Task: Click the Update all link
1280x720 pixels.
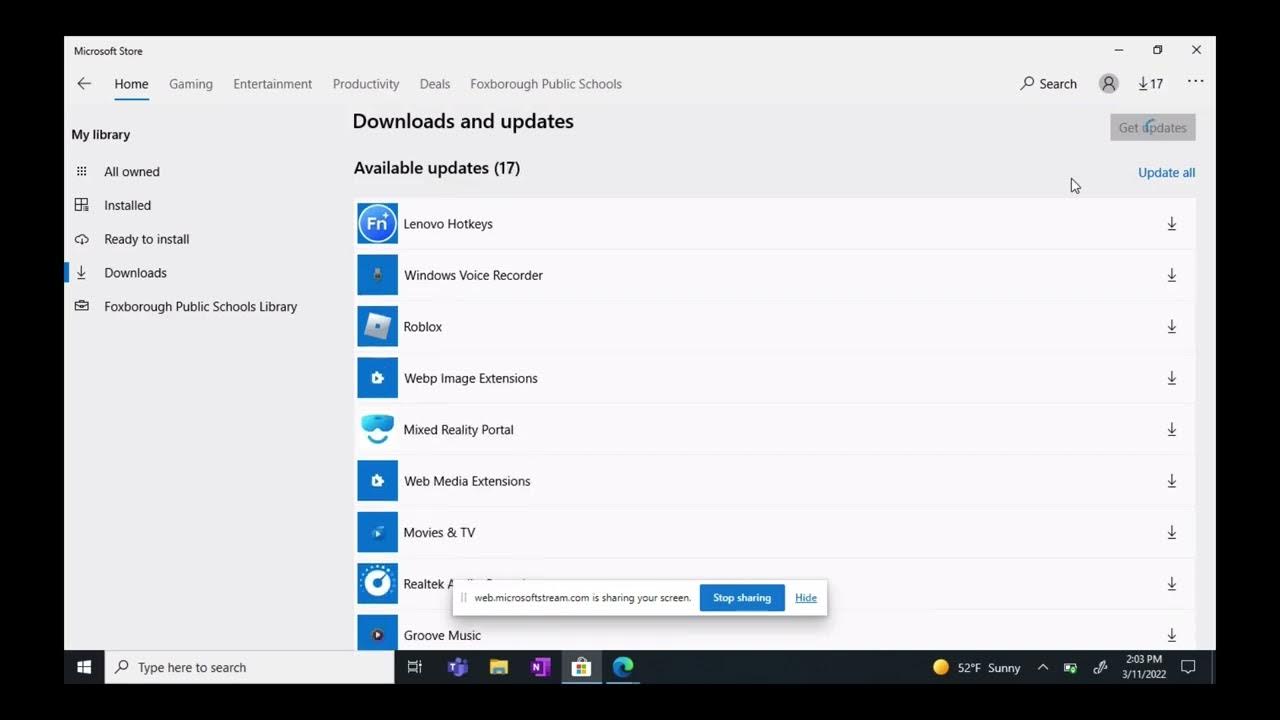Action: click(x=1167, y=172)
